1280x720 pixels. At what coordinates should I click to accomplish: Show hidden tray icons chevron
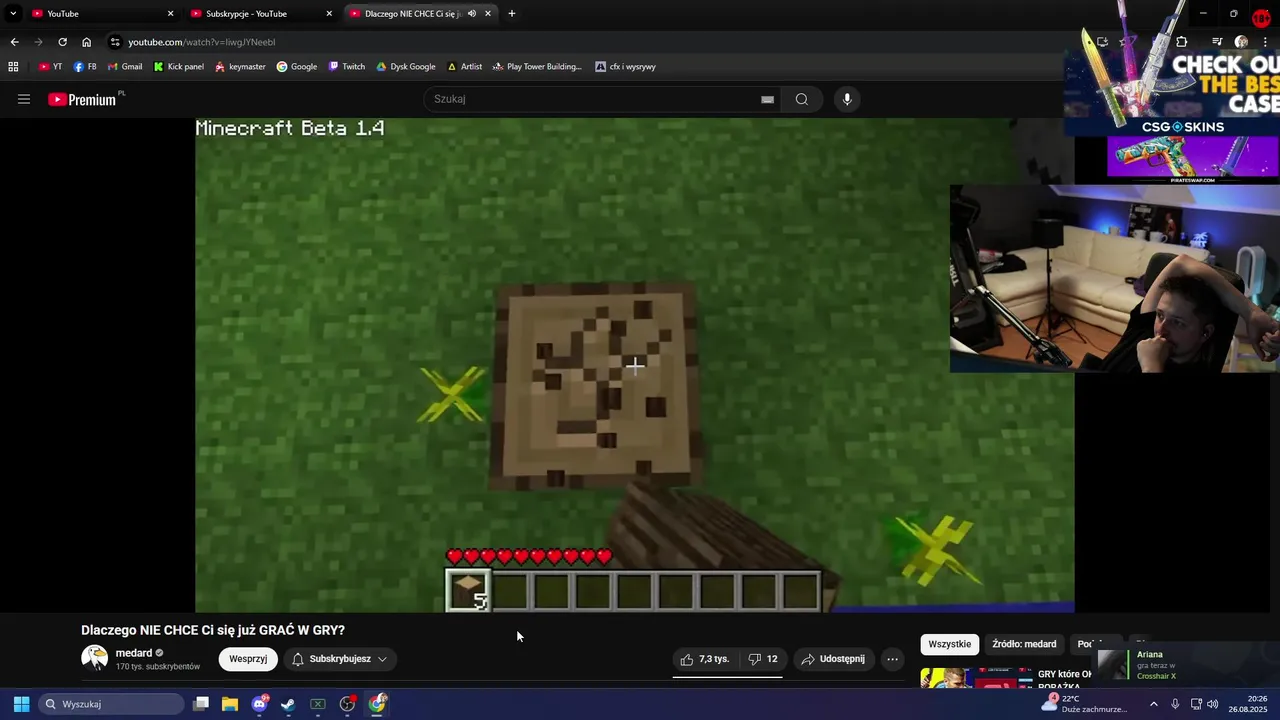point(1153,704)
